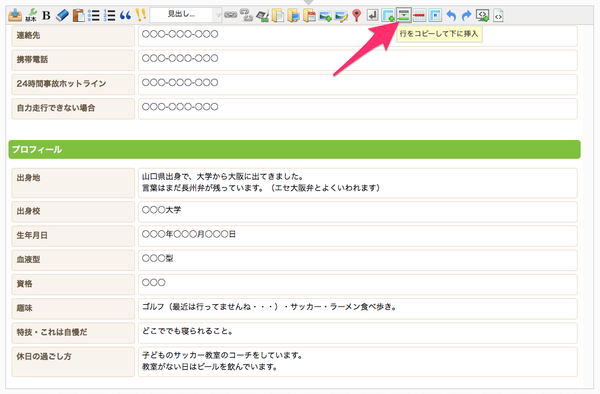Click the orange exclamation marks icon
Image resolution: width=600 pixels, height=394 pixels.
pyautogui.click(x=140, y=15)
